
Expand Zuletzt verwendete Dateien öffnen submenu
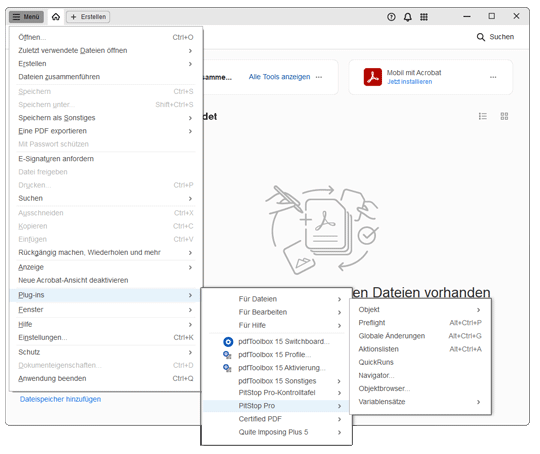pyautogui.click(x=105, y=50)
